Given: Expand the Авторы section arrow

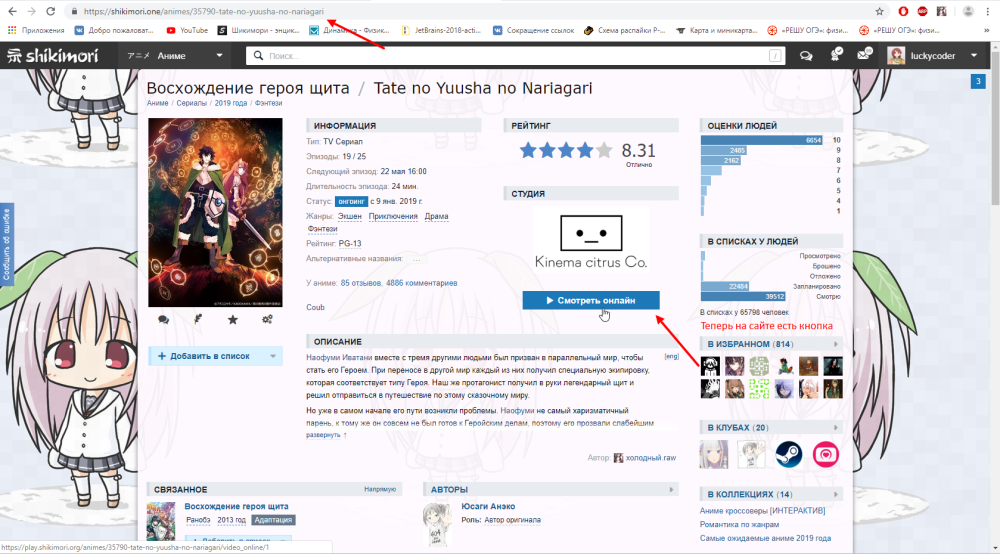Looking at the screenshot, I should [671, 490].
